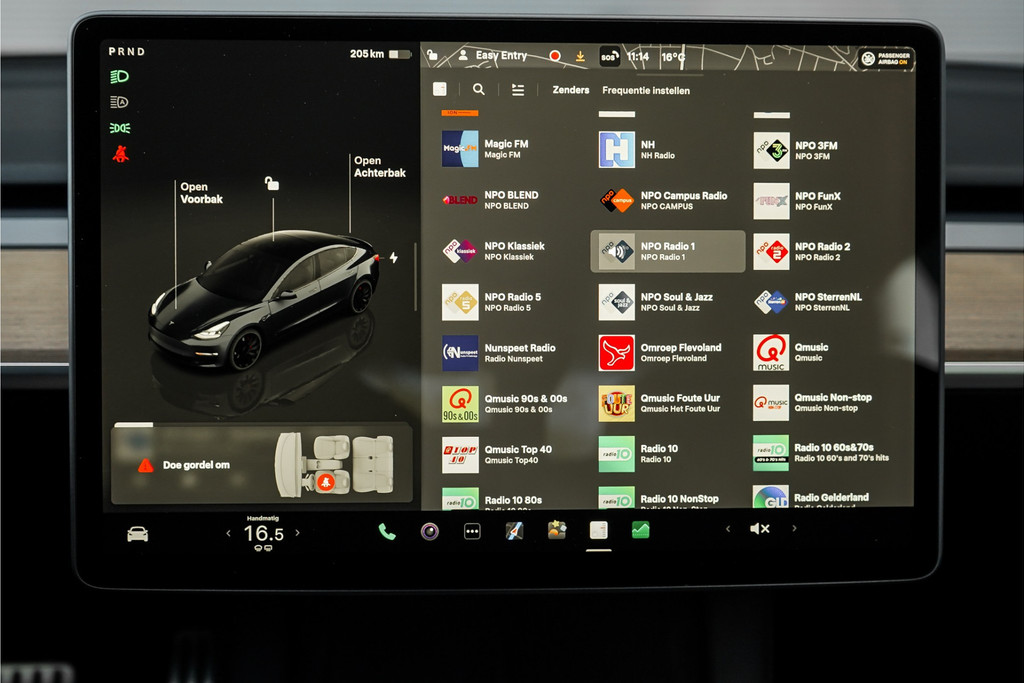Unmute the audio volume
This screenshot has height=683, width=1024.
point(760,529)
